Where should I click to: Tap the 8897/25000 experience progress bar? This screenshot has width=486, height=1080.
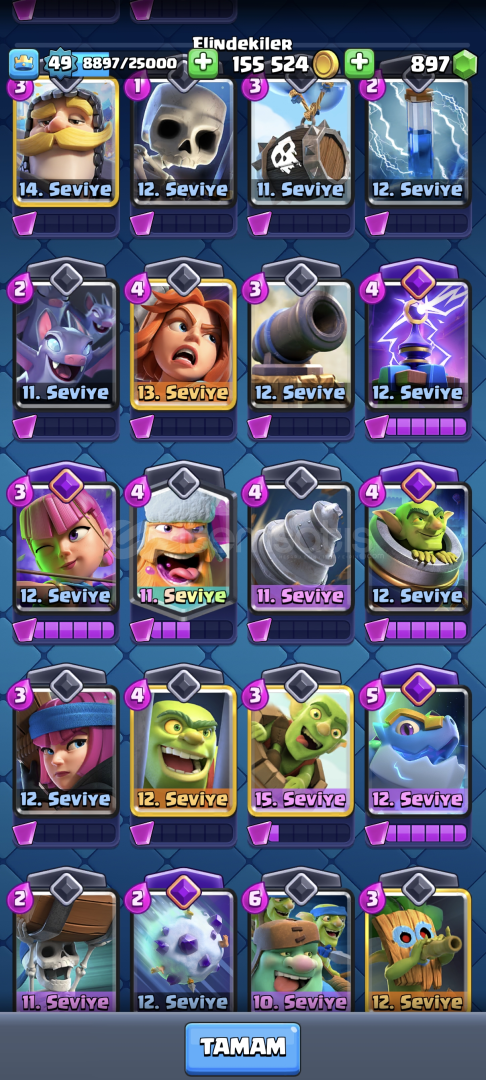131,64
